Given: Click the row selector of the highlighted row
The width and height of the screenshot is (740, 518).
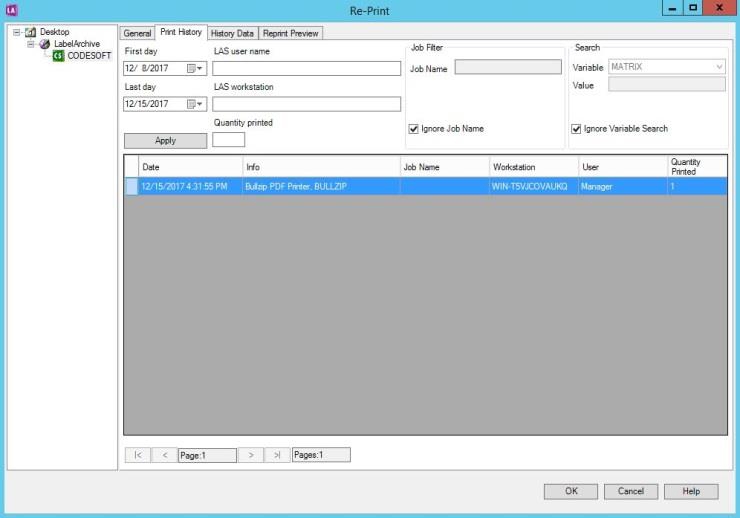Looking at the screenshot, I should point(132,186).
